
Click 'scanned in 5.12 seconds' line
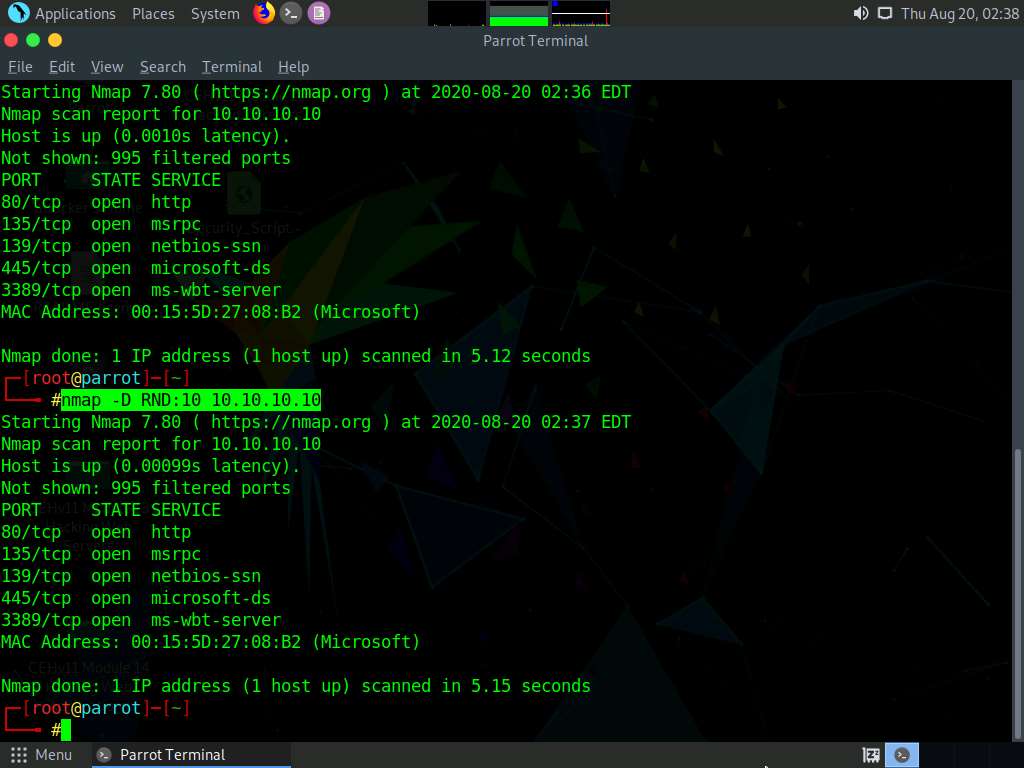296,356
